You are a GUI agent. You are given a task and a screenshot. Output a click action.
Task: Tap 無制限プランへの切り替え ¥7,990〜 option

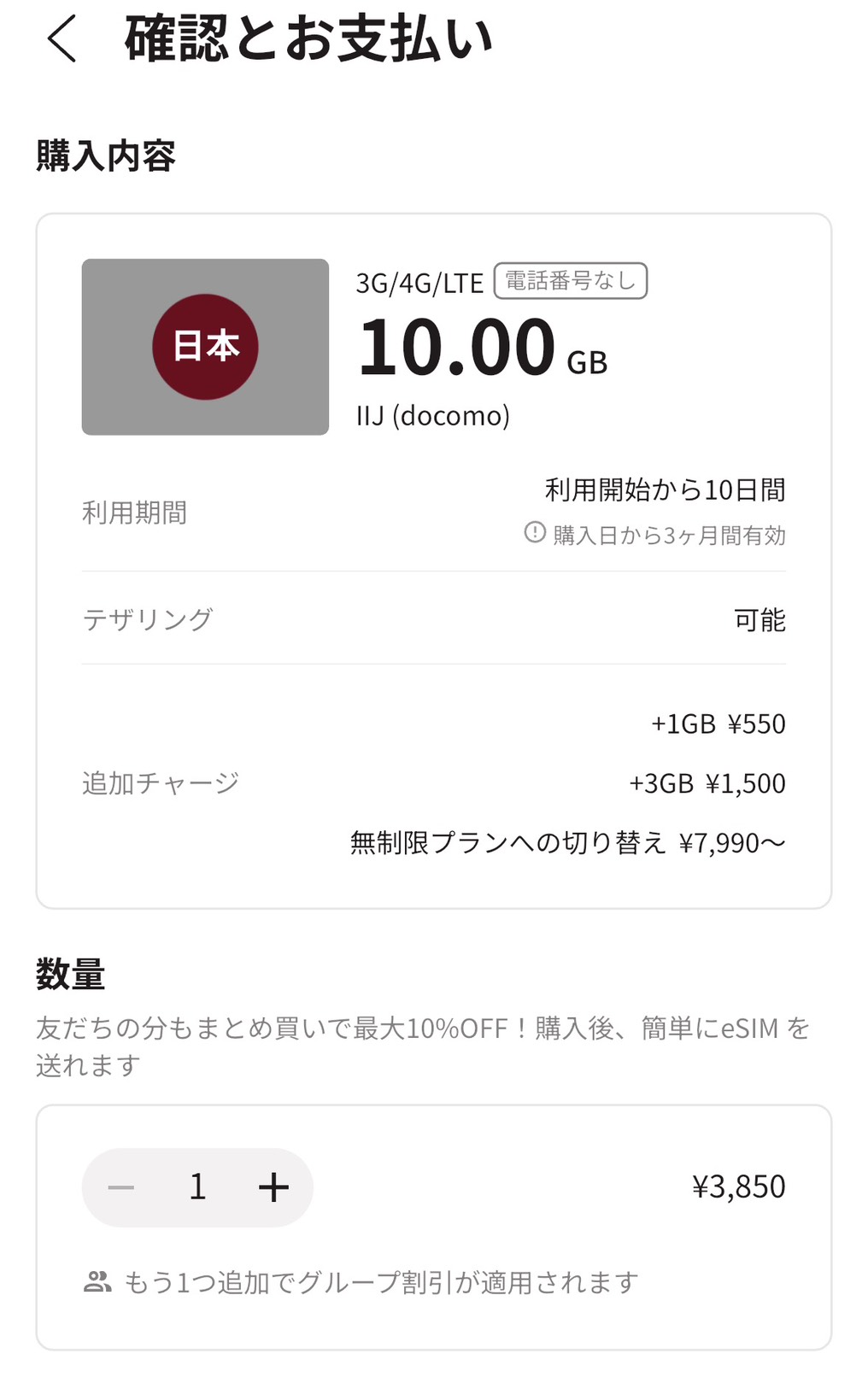point(567,843)
